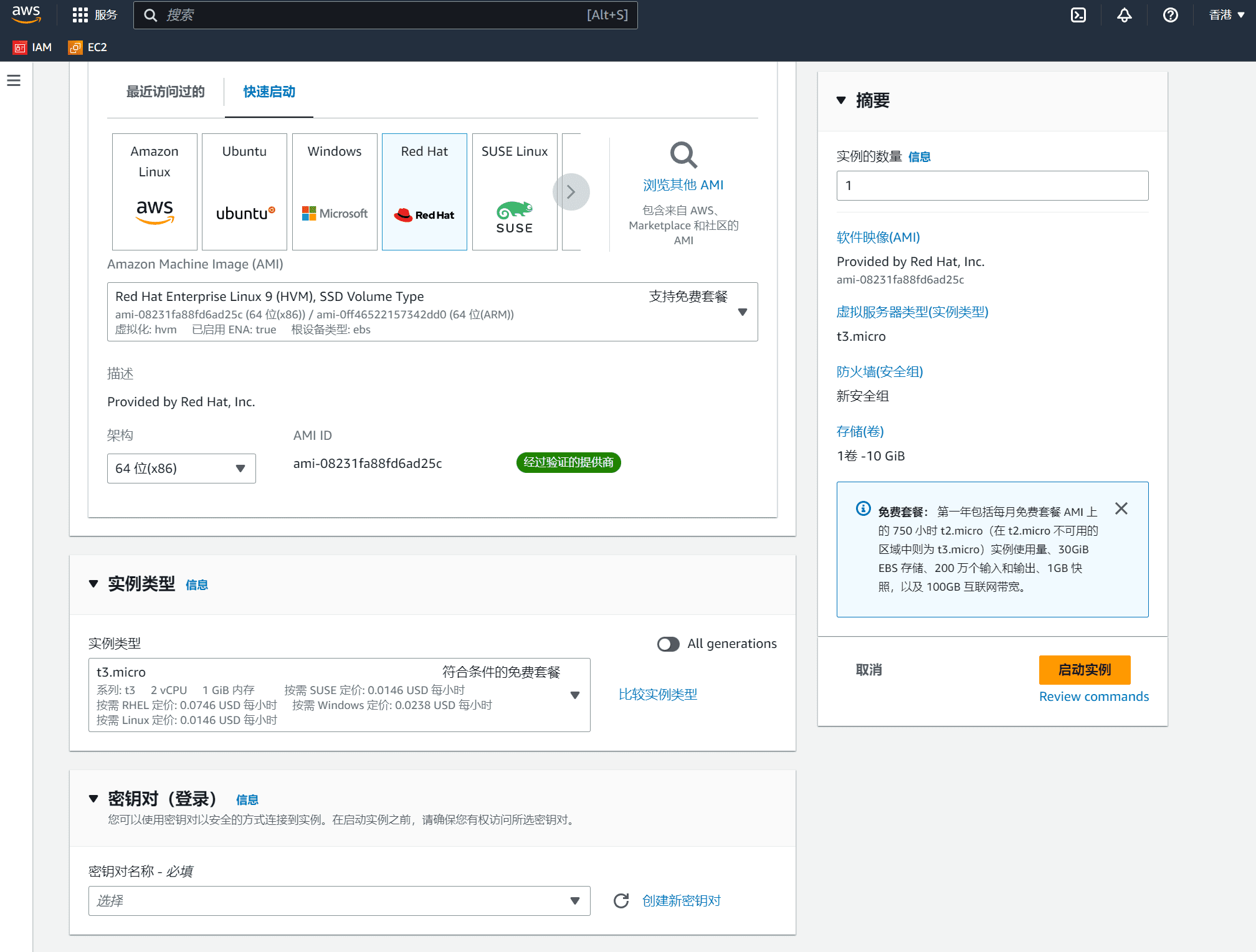Select the Ubuntu AMI tile

[244, 191]
